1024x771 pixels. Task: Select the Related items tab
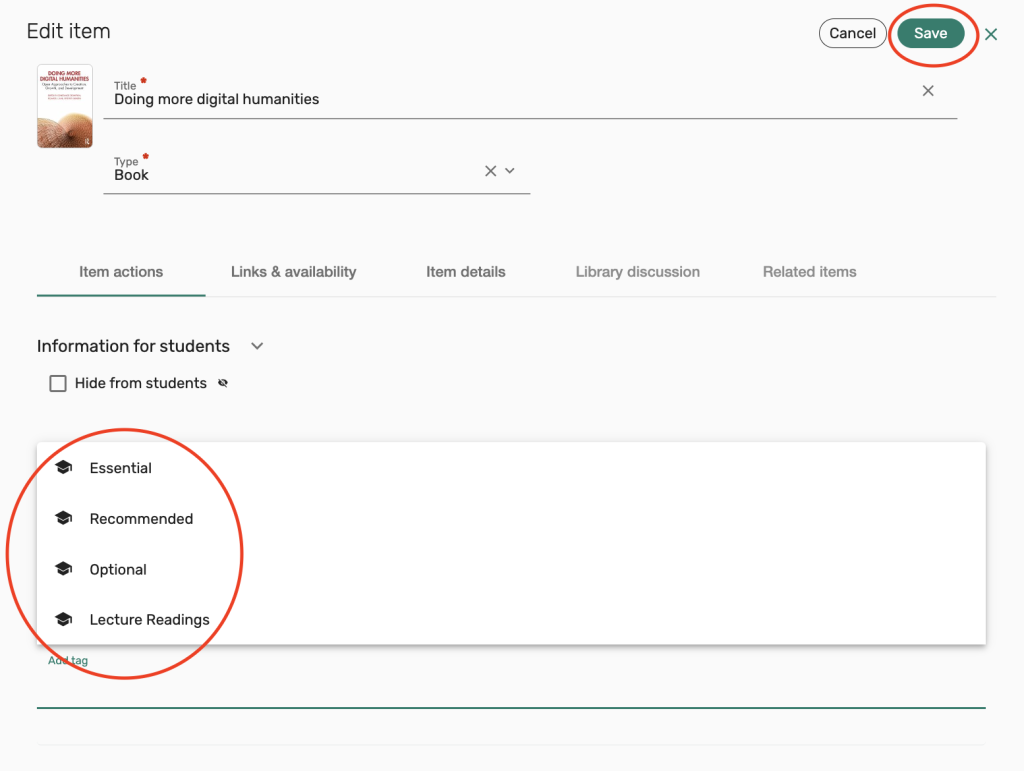tap(809, 272)
